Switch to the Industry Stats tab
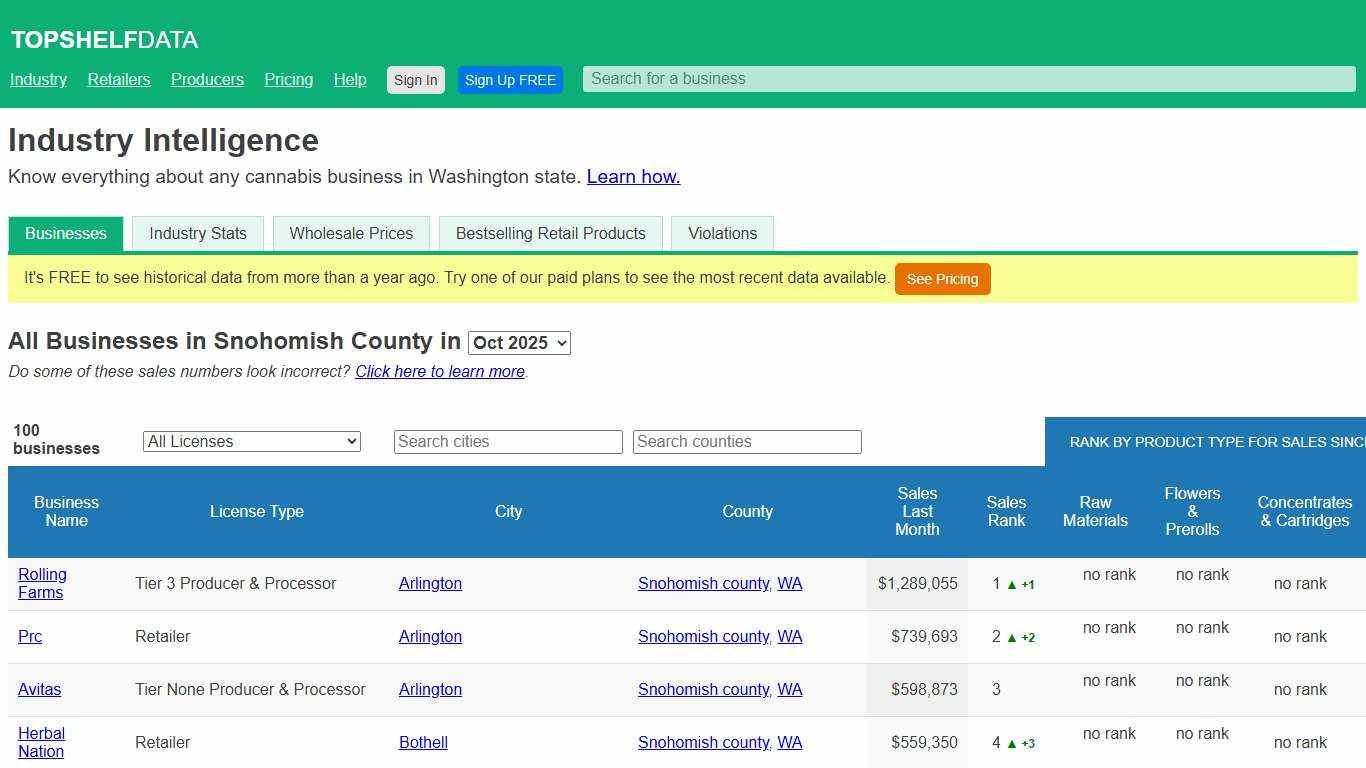Image resolution: width=1366 pixels, height=768 pixels. pos(197,233)
